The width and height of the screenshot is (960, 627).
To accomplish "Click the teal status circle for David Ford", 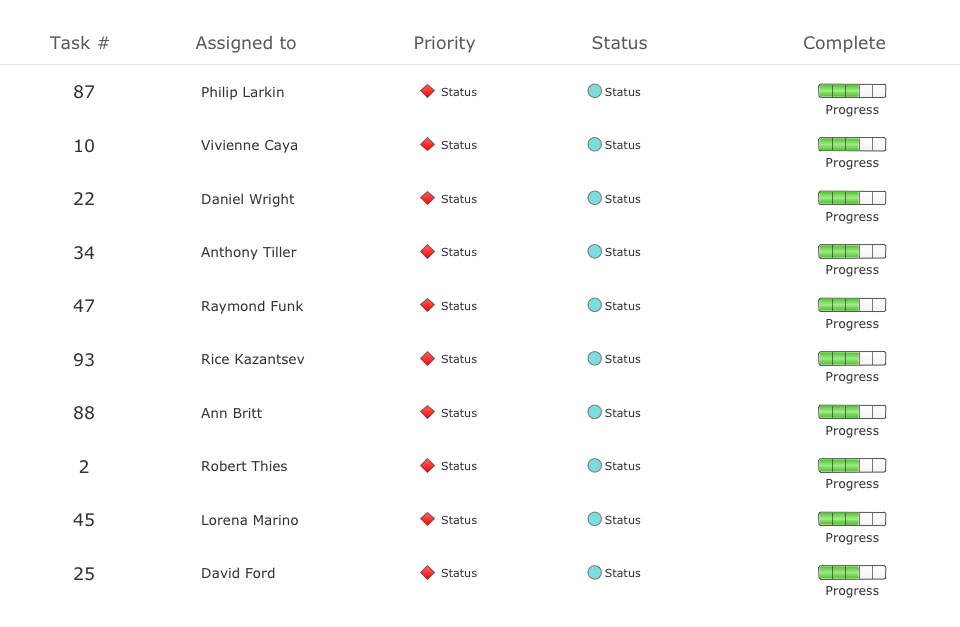I will [595, 572].
